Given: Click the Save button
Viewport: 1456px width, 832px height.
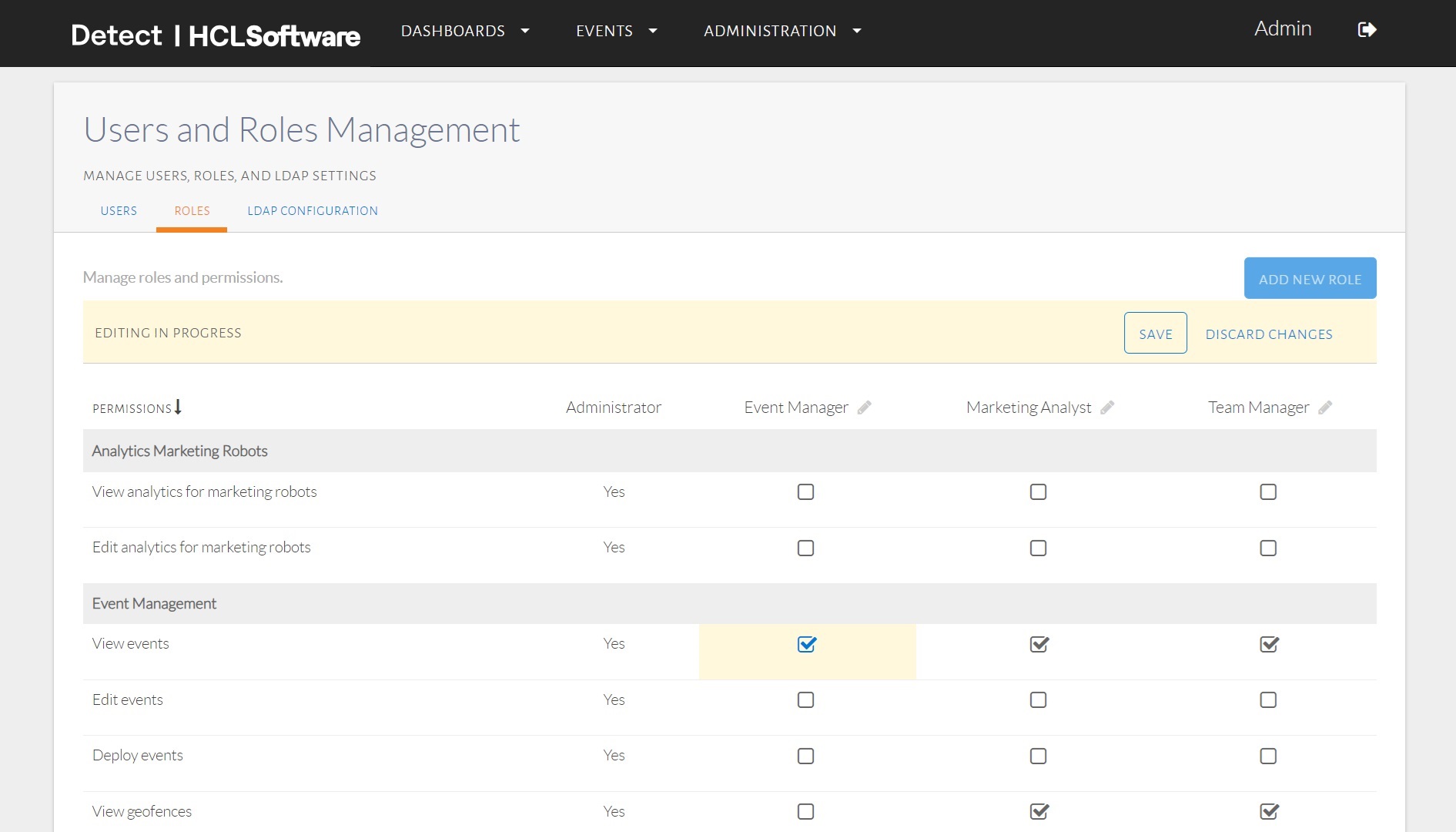Looking at the screenshot, I should point(1155,334).
